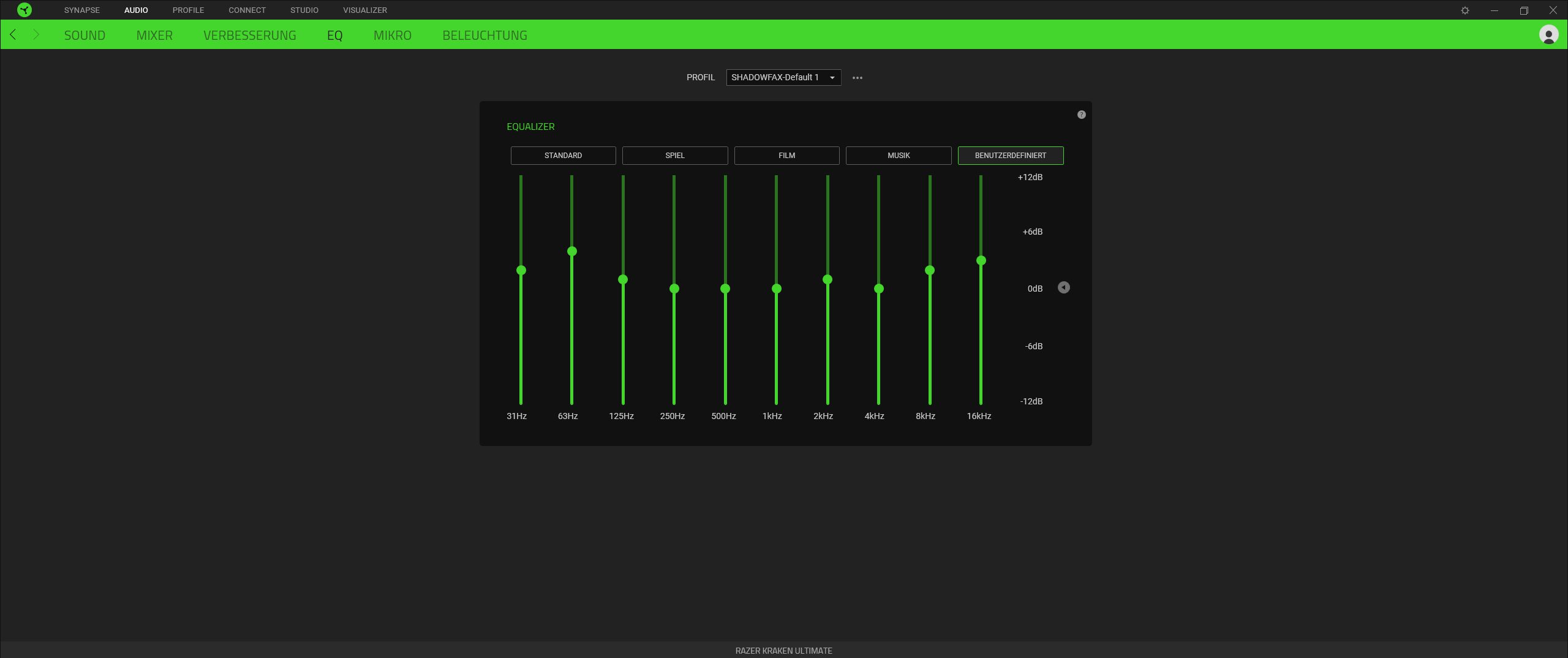Viewport: 1568px width, 658px height.
Task: Click the back navigation arrow
Action: coord(13,35)
